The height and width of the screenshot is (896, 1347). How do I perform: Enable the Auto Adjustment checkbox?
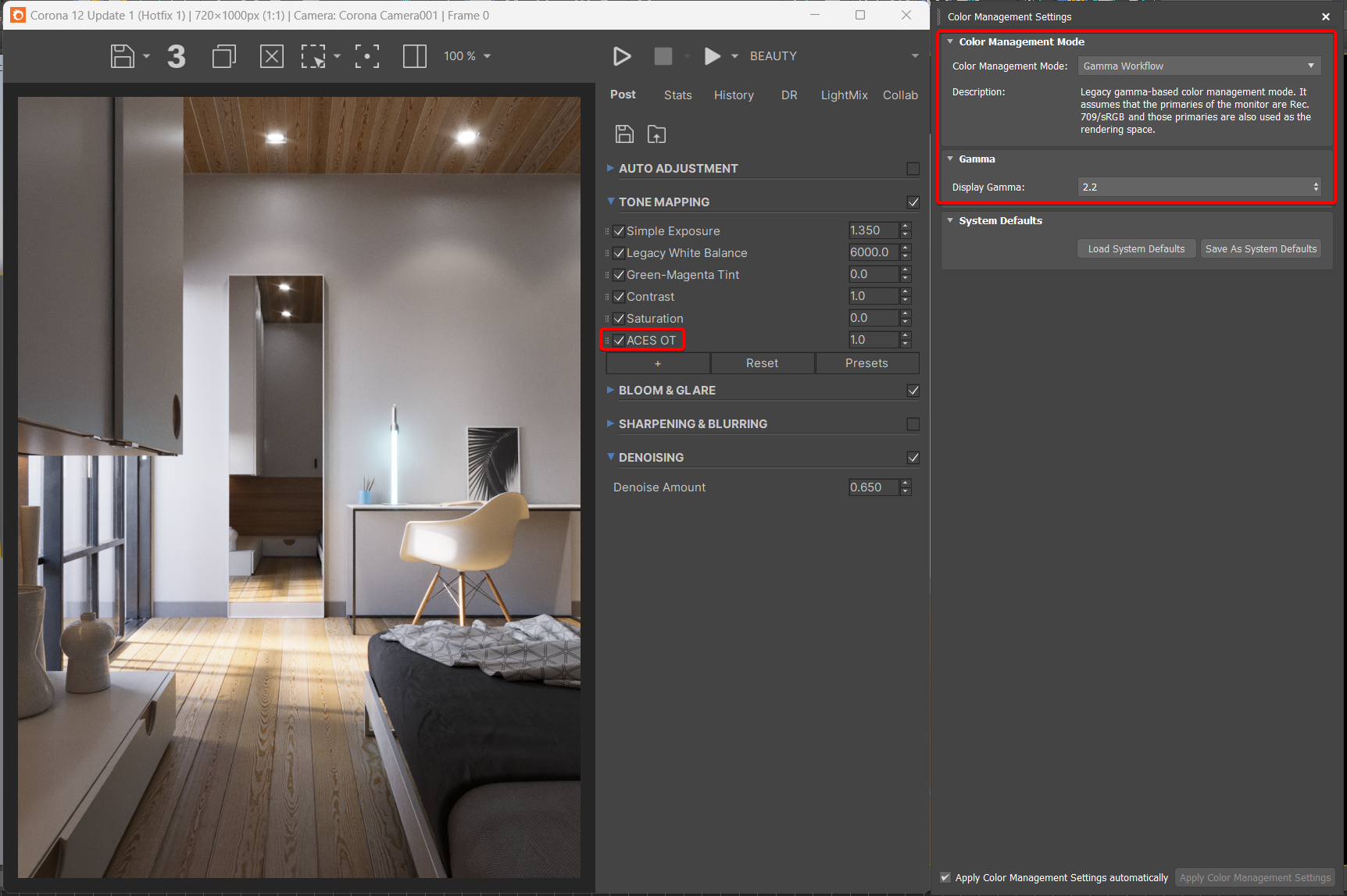913,169
